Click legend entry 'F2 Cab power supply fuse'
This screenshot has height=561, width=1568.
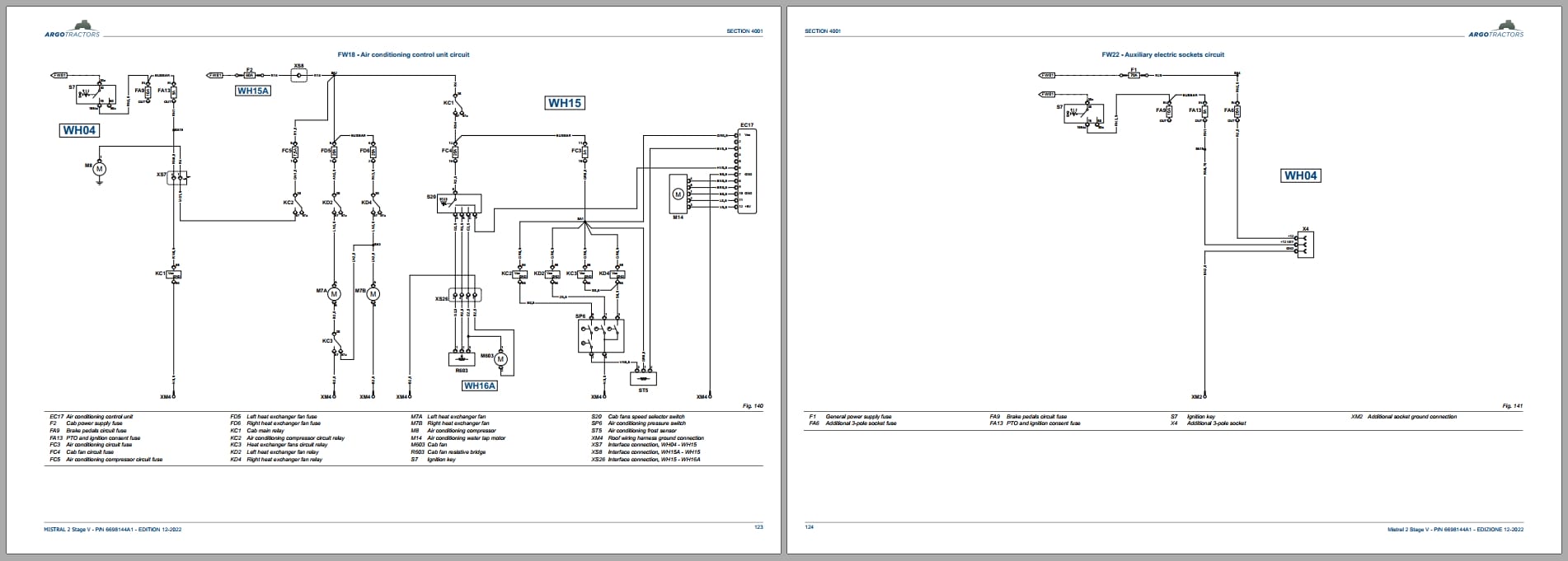tap(86, 423)
